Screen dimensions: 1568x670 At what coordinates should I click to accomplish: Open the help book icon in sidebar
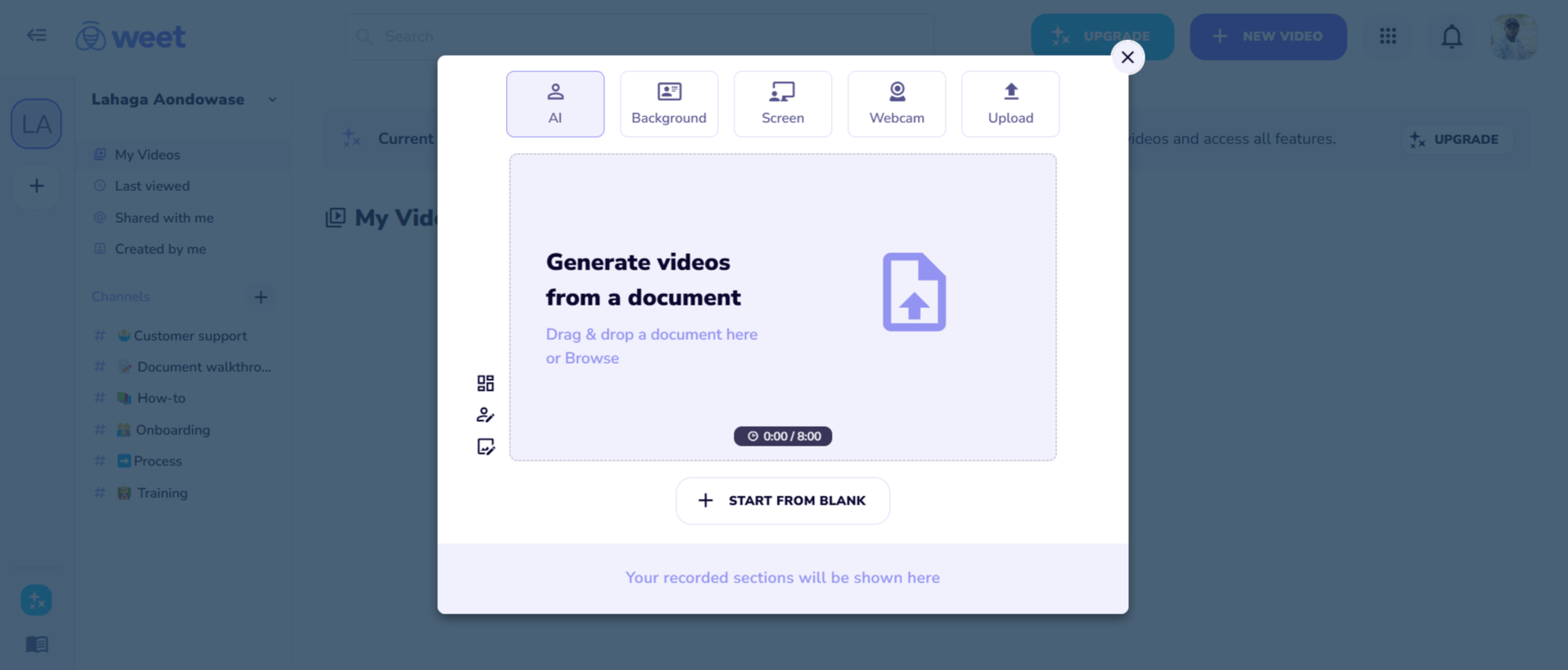pyautogui.click(x=37, y=644)
